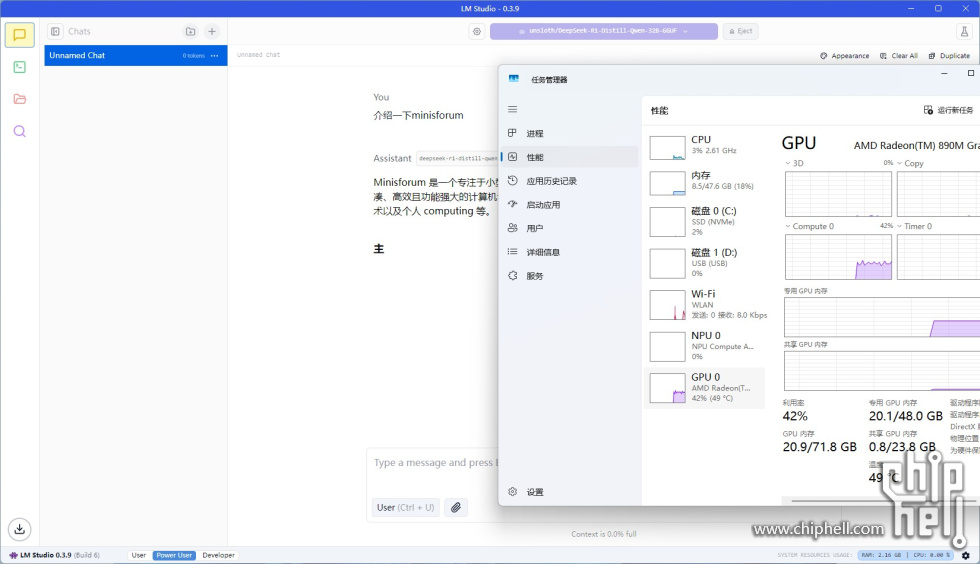Open the loaded model selector dropdown
Screen dimensions: 980x564
[604, 31]
